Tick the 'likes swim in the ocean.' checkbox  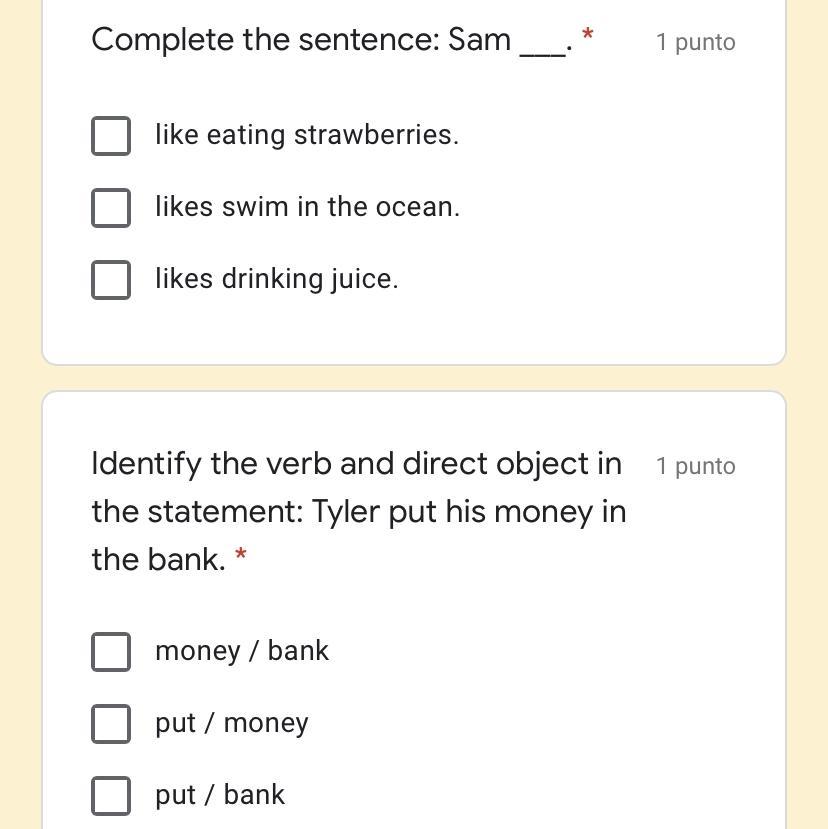tap(111, 208)
